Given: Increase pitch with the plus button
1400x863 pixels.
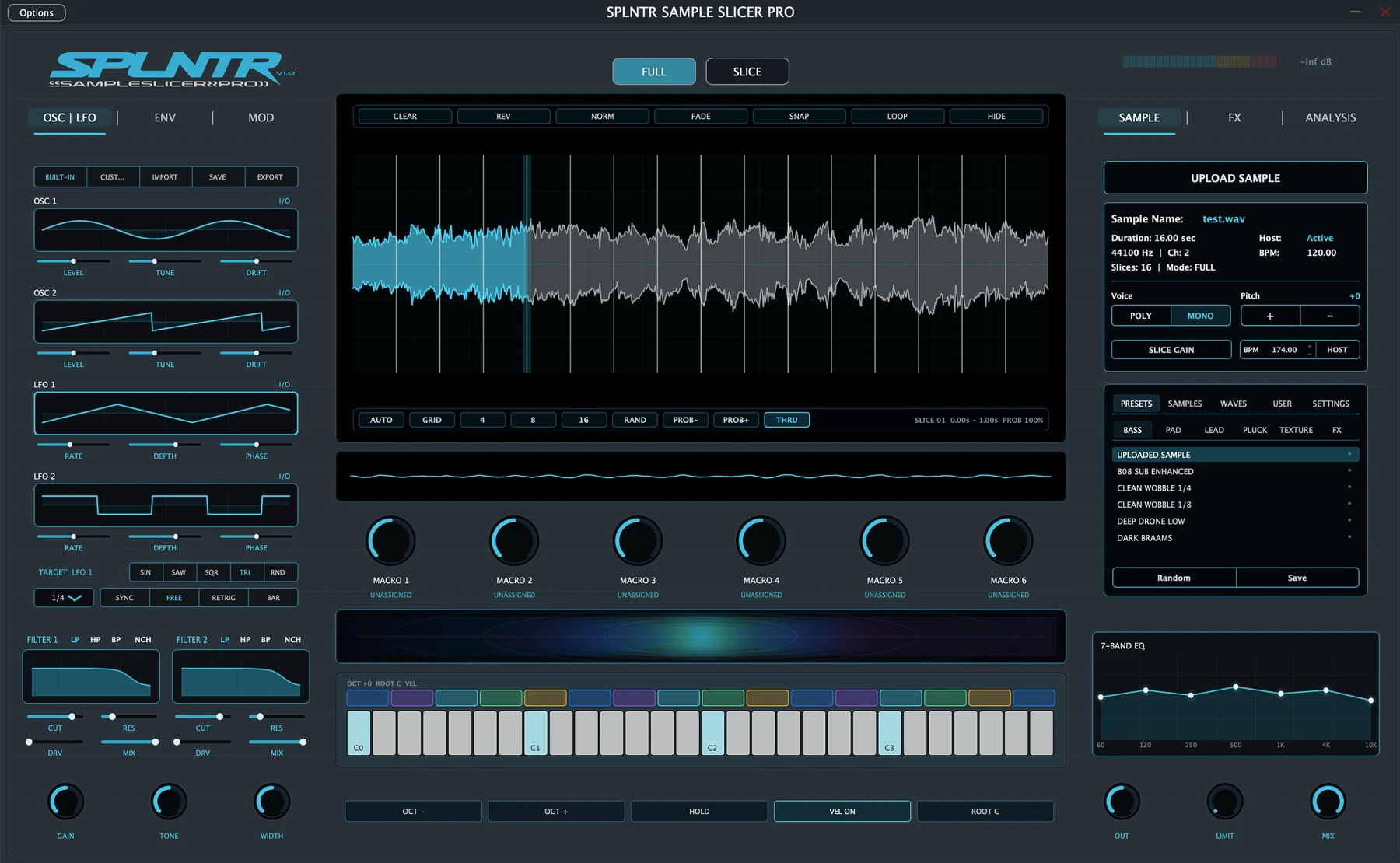Looking at the screenshot, I should click(1270, 316).
